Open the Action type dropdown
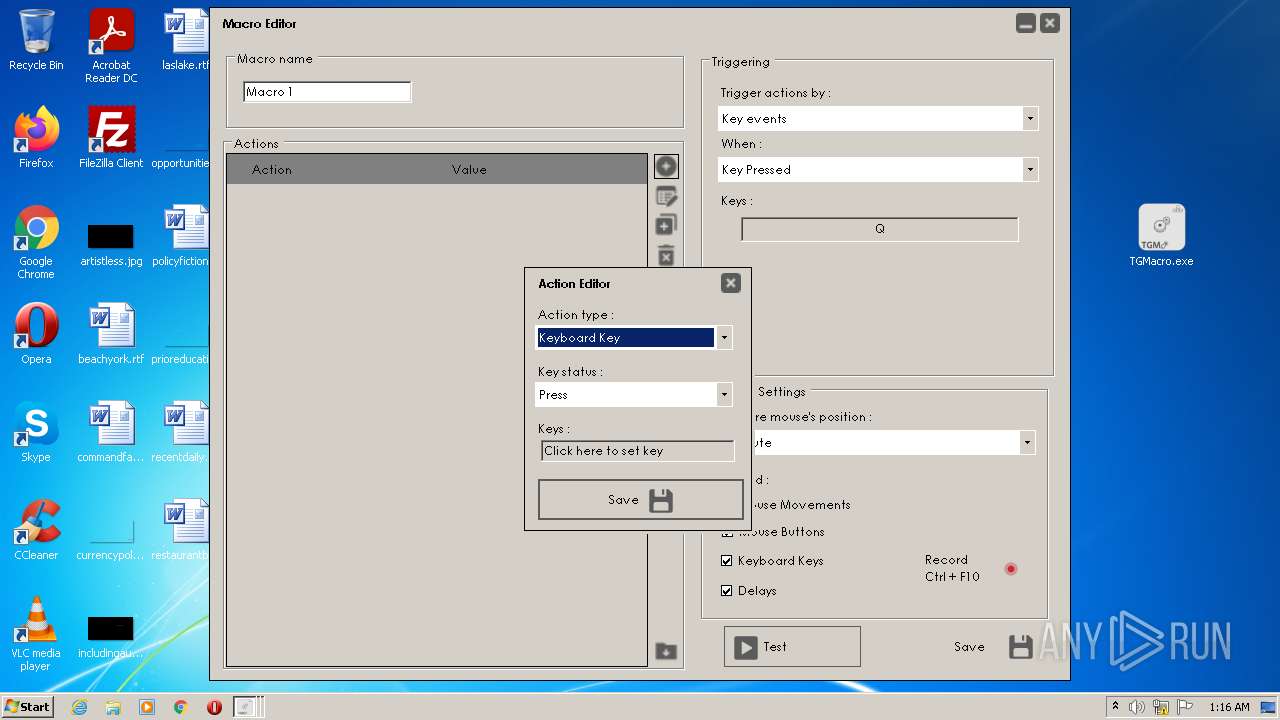1280x720 pixels. (x=724, y=338)
